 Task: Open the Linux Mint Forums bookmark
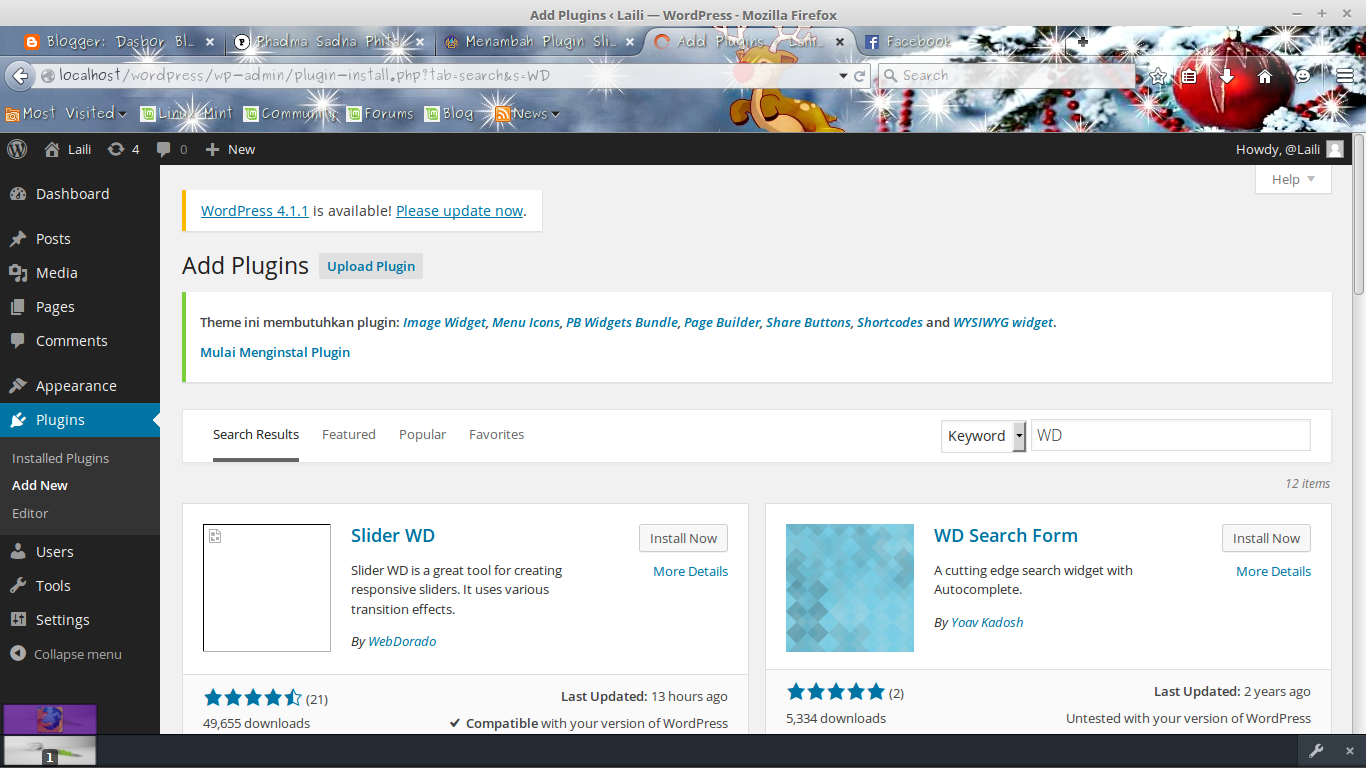(380, 114)
